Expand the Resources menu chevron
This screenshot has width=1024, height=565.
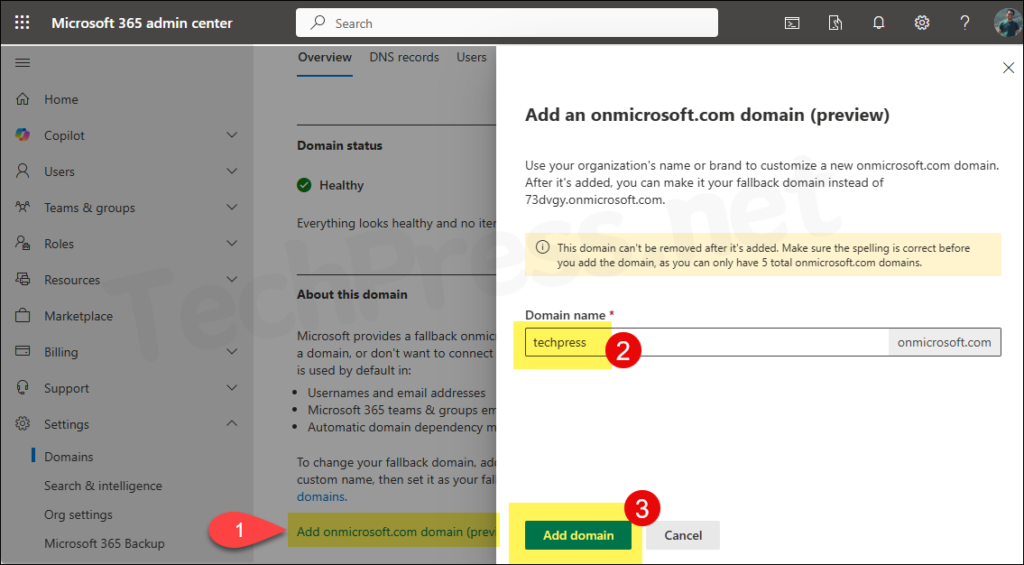point(232,280)
